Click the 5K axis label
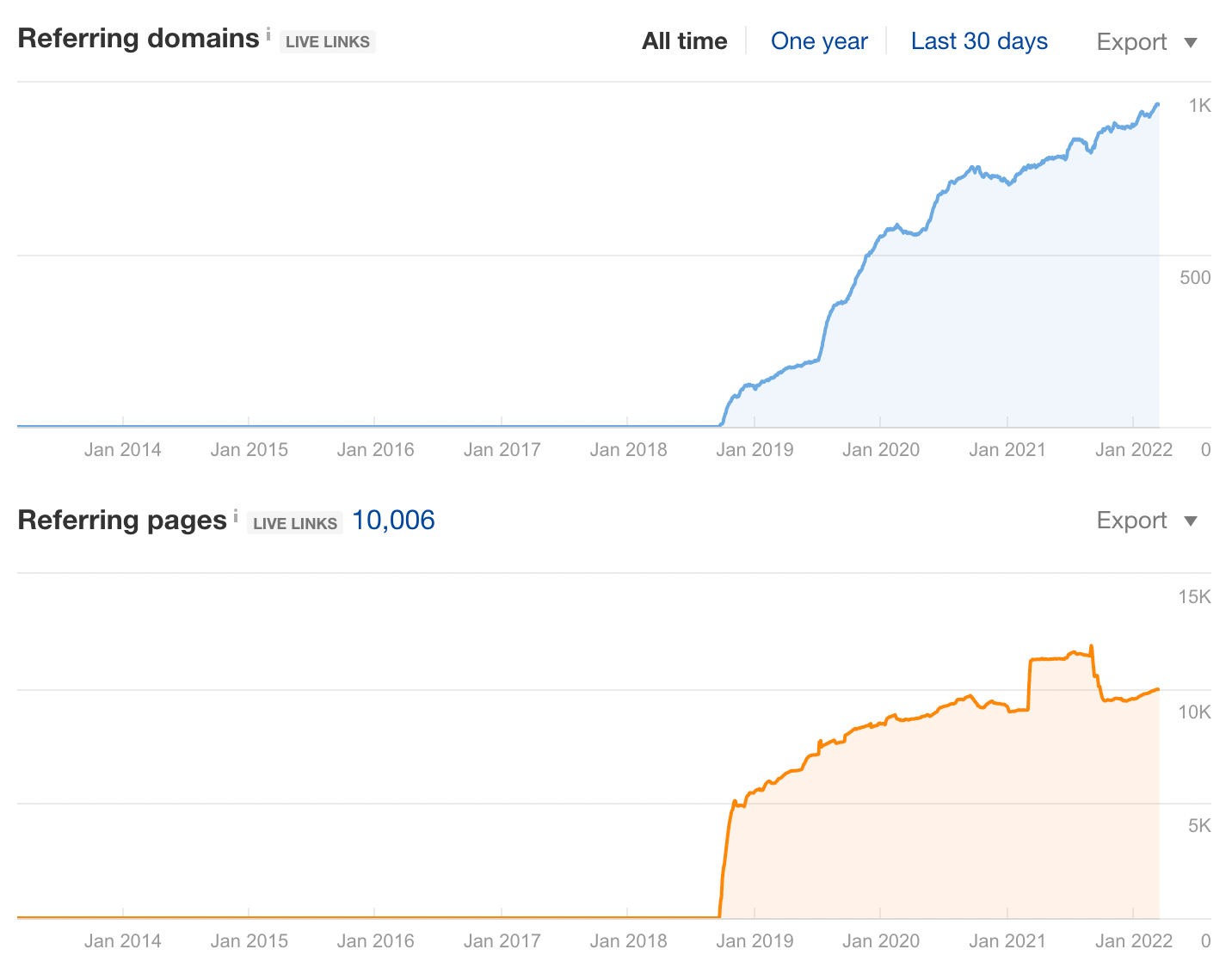1232x974 pixels. point(1199,826)
